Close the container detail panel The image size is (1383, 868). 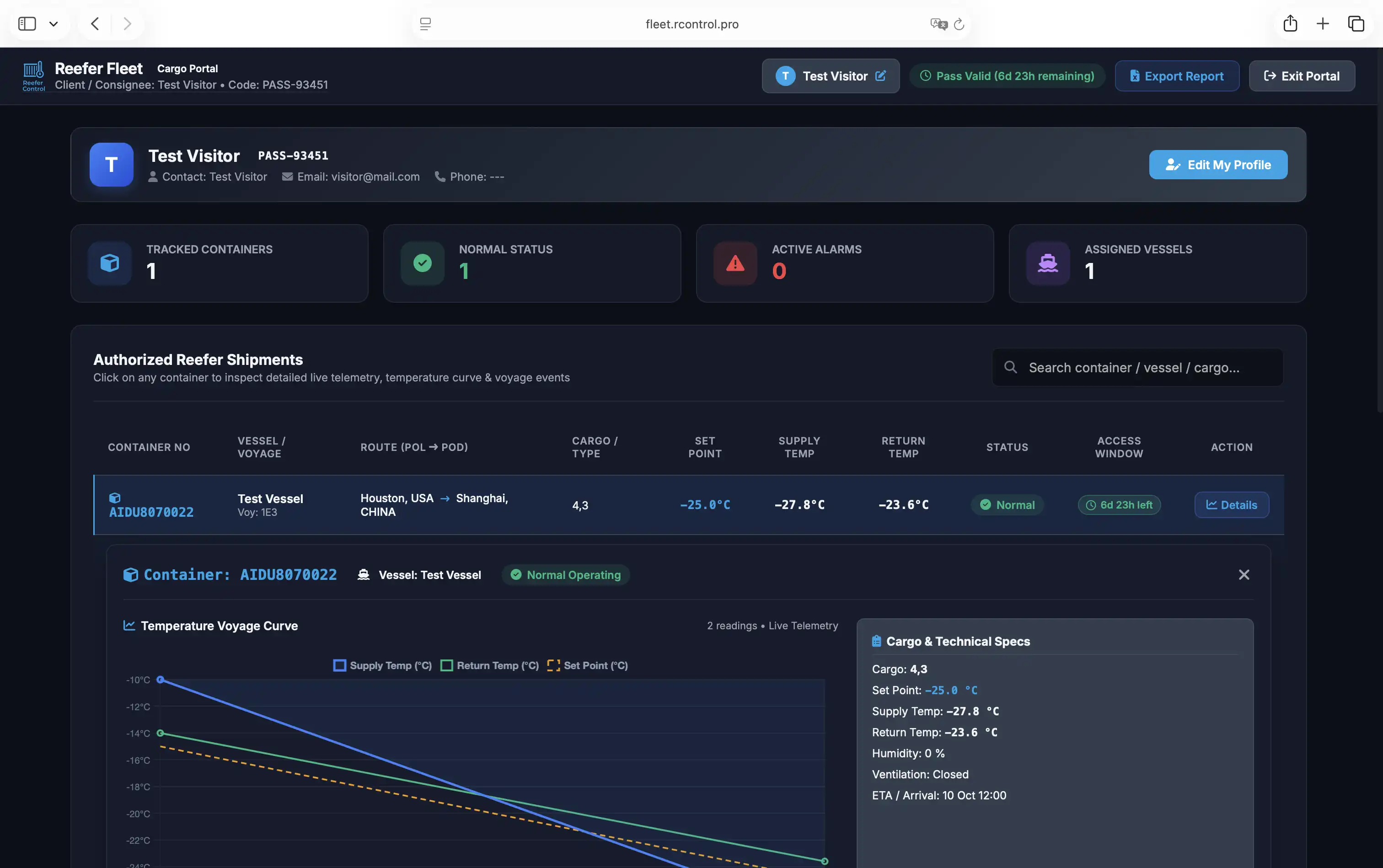point(1244,575)
